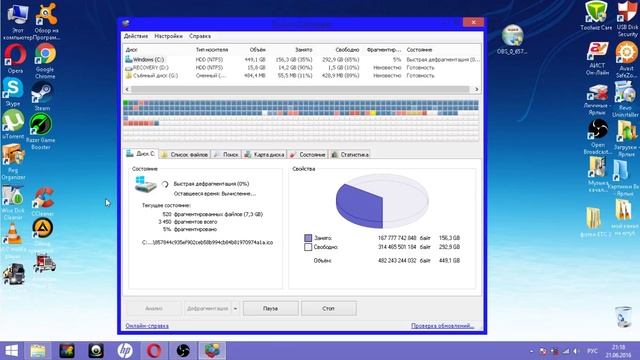Switch to the Поиск tab
640x360 pixels.
click(x=227, y=155)
